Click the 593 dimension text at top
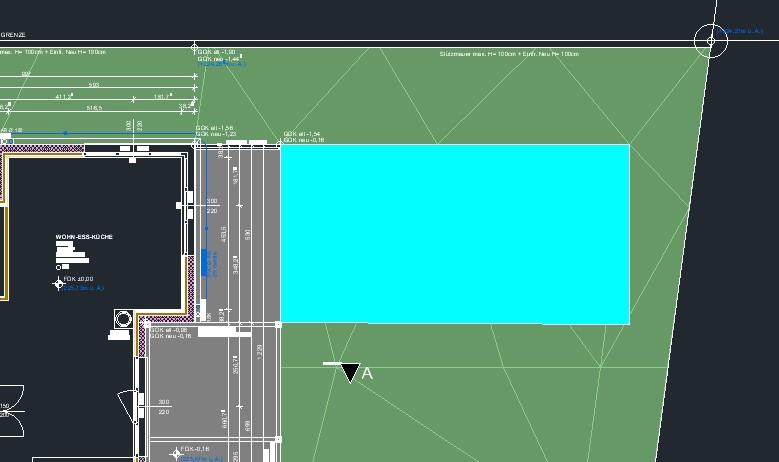This screenshot has height=462, width=779. coord(94,85)
